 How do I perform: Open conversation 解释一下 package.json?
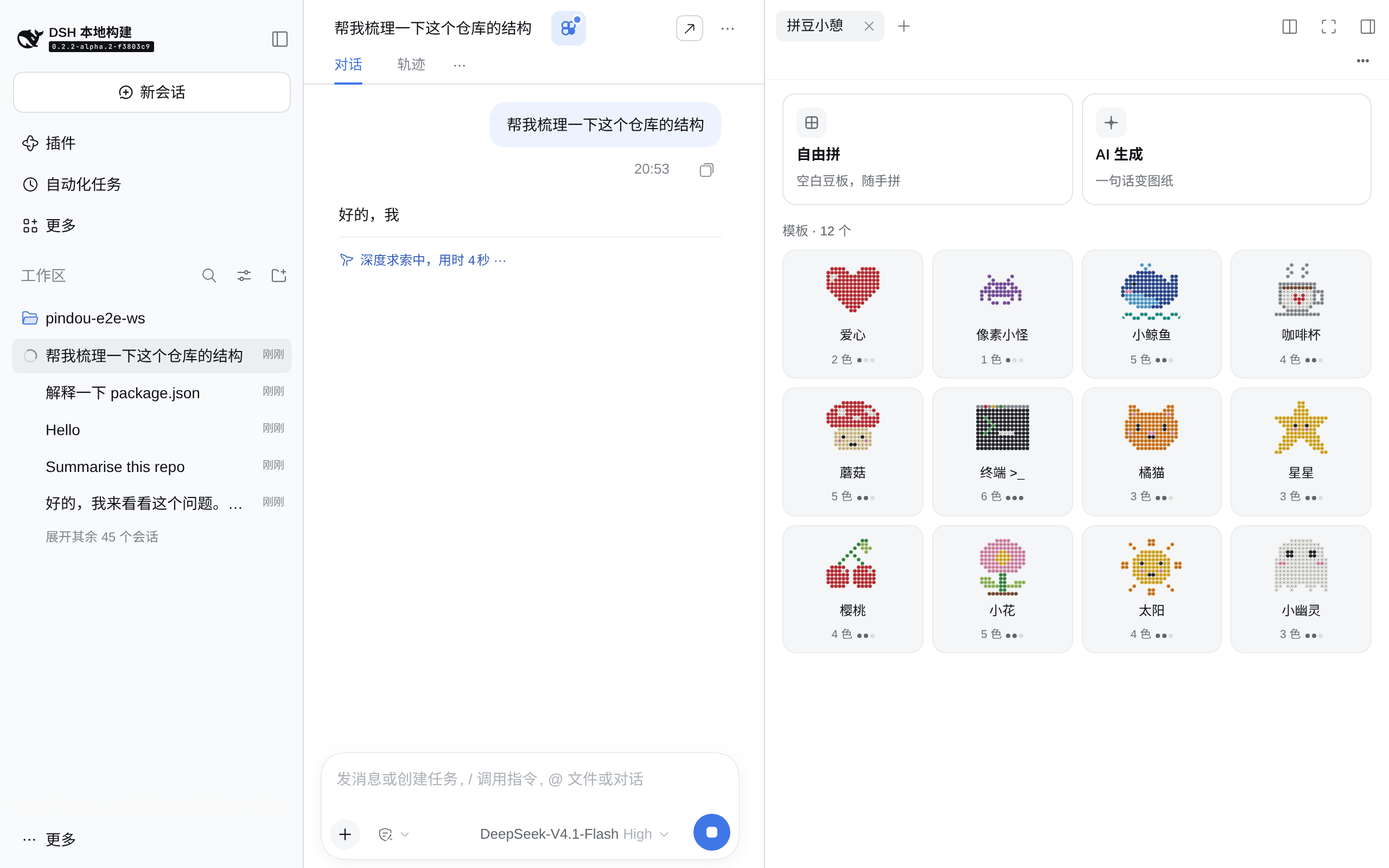click(151, 393)
